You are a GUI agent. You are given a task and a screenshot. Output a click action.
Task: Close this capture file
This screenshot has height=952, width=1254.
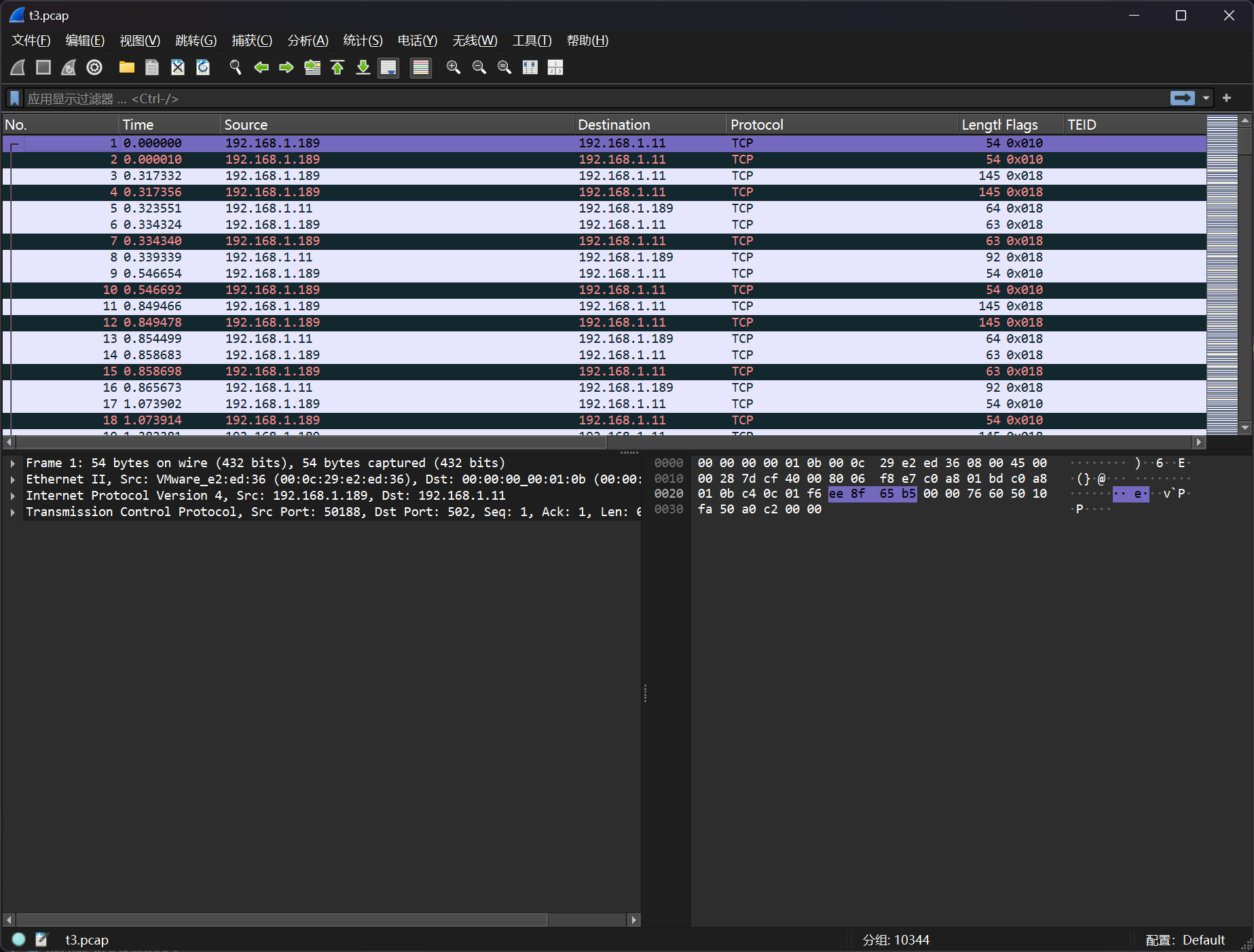(178, 67)
